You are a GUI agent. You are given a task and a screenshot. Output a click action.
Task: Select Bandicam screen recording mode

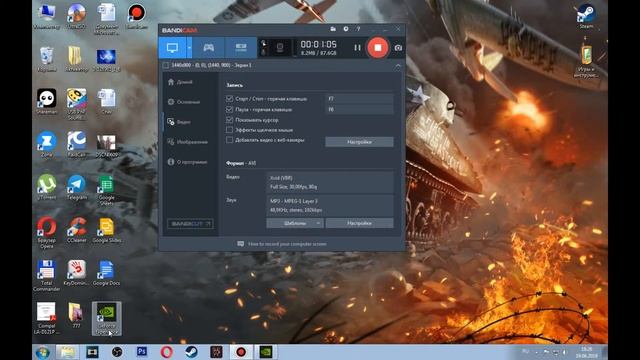click(x=172, y=48)
